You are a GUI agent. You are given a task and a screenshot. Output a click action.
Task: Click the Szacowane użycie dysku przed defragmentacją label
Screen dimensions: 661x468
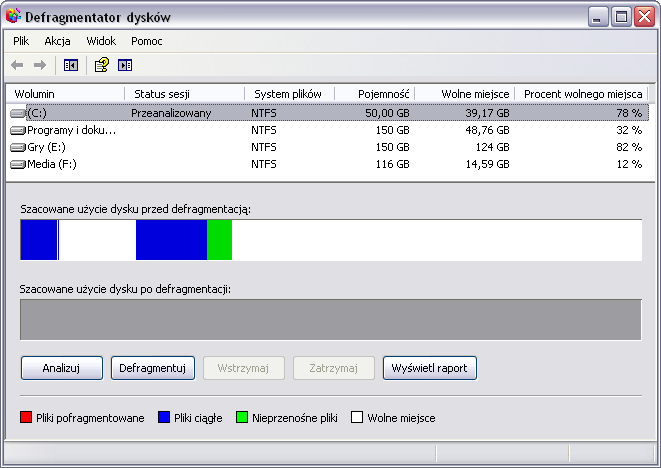(135, 209)
